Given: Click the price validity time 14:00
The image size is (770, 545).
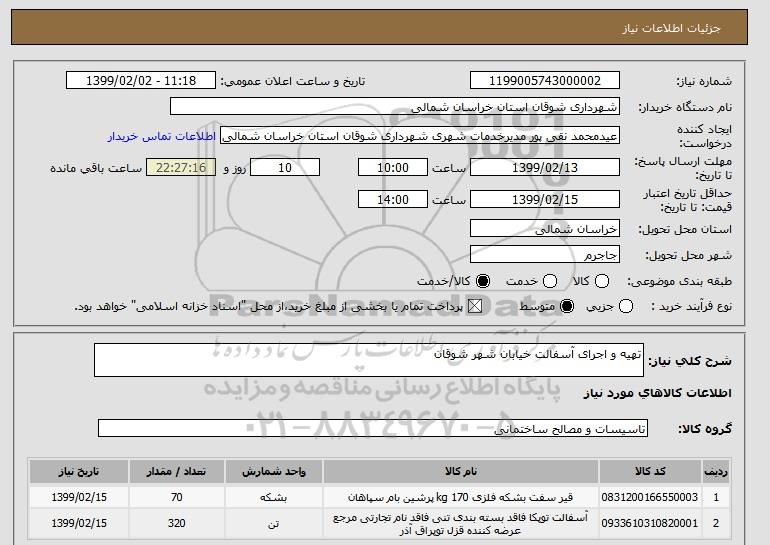Looking at the screenshot, I should point(393,199).
